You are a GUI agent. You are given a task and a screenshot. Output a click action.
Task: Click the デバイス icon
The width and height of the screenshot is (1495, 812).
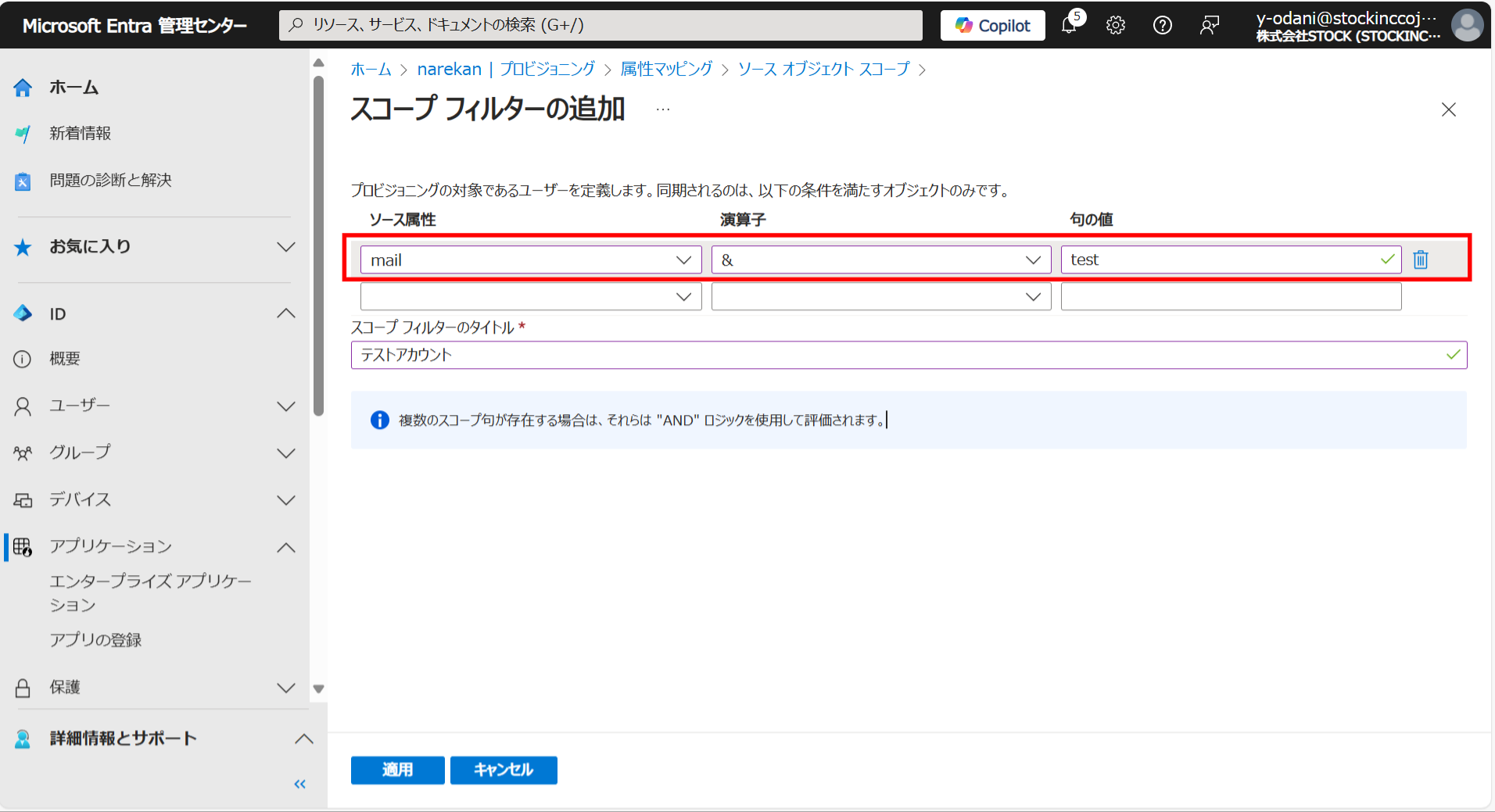[x=23, y=499]
